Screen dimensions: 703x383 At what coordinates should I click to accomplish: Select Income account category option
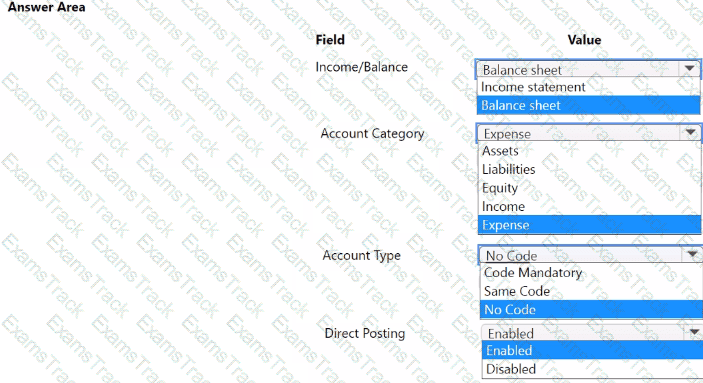tap(590, 206)
